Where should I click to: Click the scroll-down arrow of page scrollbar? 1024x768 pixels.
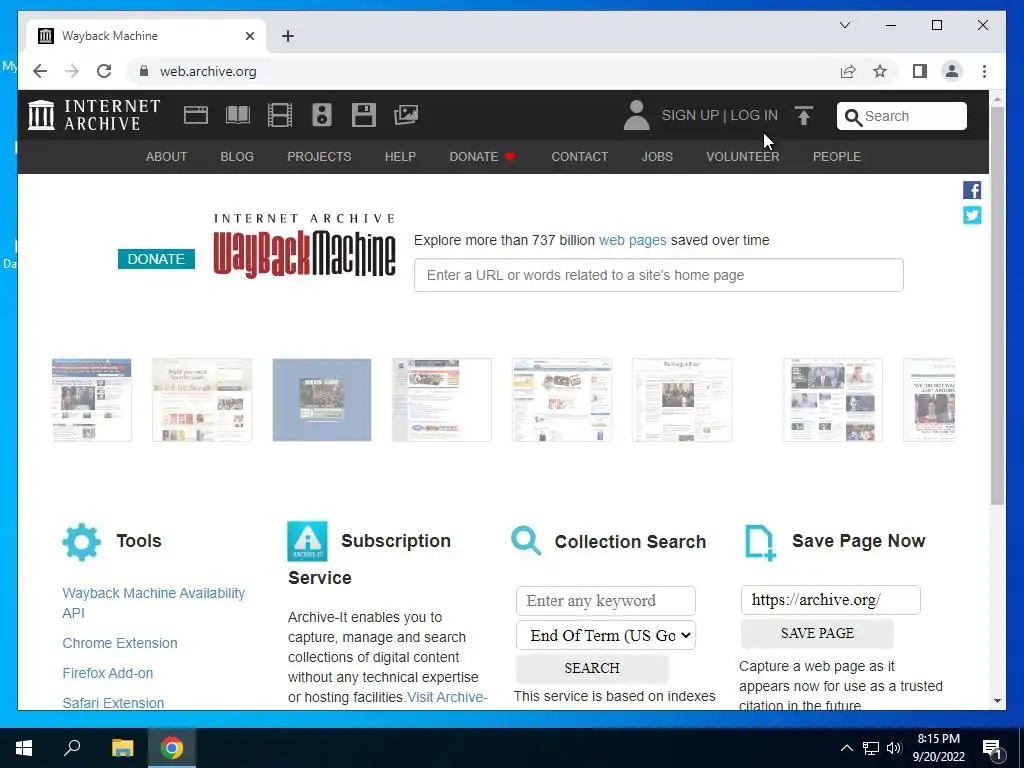(997, 701)
